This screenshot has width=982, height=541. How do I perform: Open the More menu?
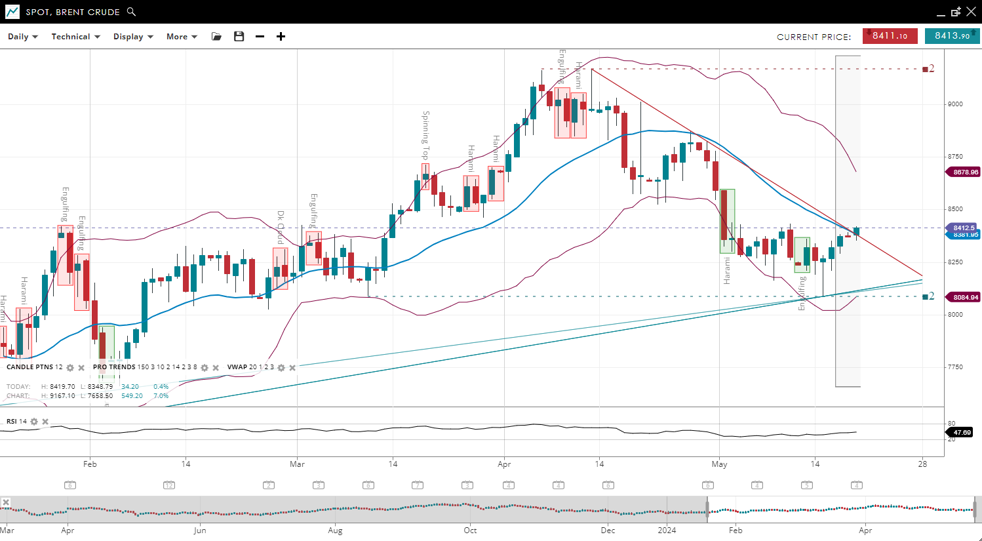181,37
